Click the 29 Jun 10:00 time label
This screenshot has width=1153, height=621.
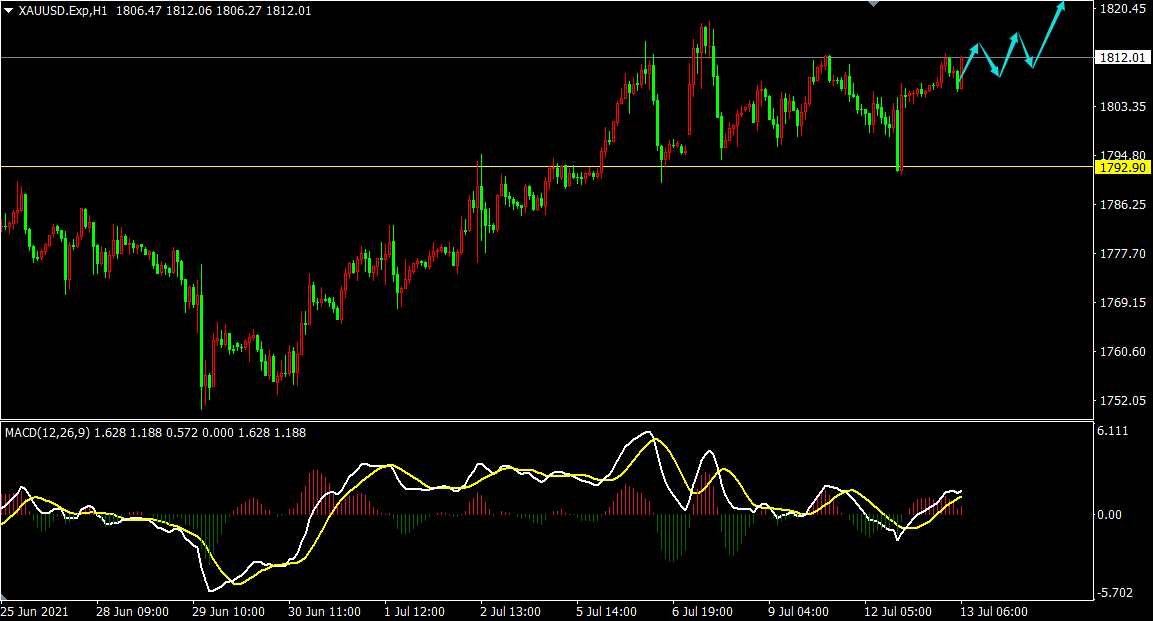(x=228, y=611)
